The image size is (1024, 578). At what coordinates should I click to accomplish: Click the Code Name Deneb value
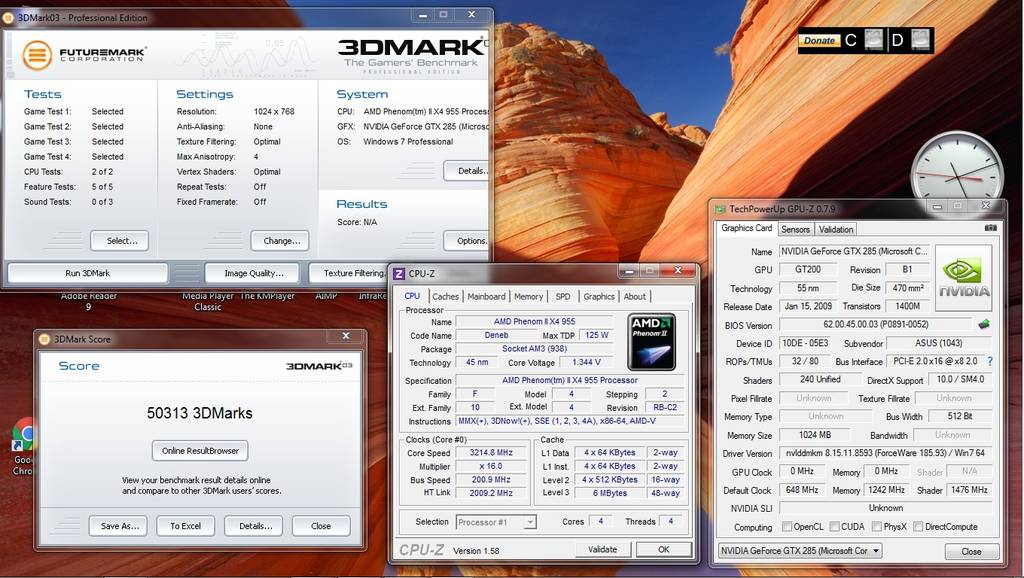496,335
